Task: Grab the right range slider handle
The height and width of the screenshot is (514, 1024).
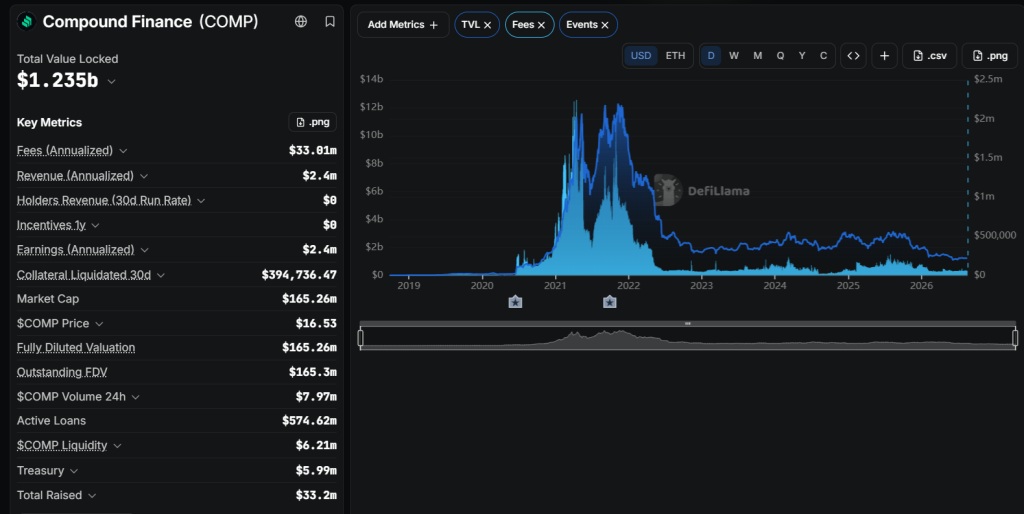Action: point(1015,338)
